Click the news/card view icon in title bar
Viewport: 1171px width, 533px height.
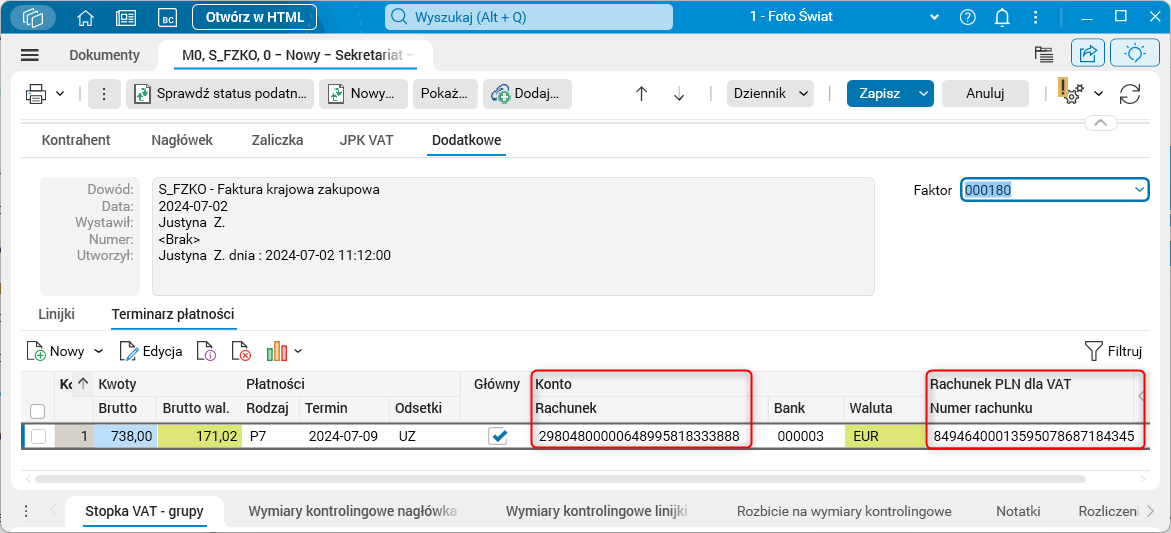pos(125,16)
